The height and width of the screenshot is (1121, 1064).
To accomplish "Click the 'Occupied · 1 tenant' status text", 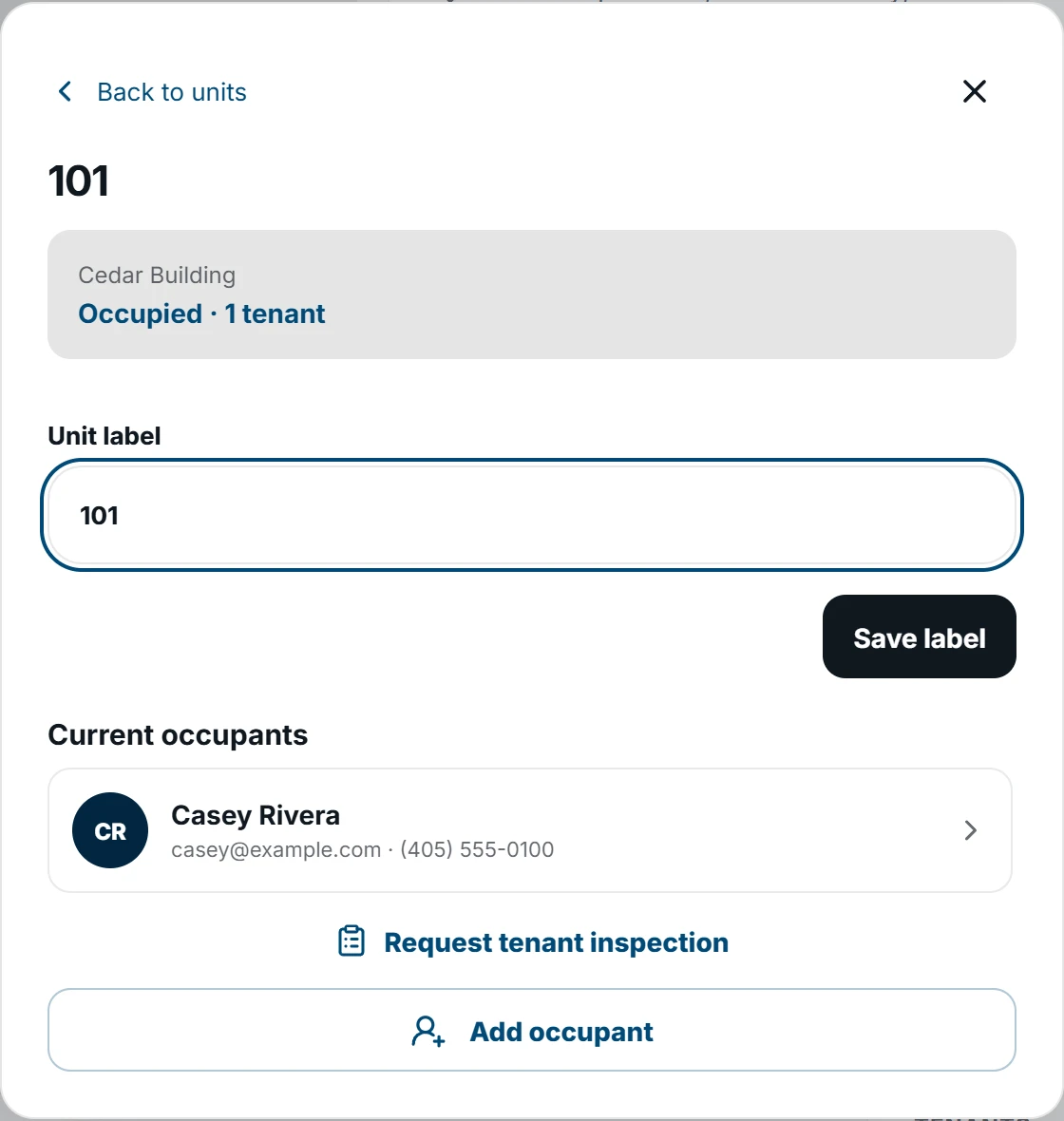I will point(201,313).
